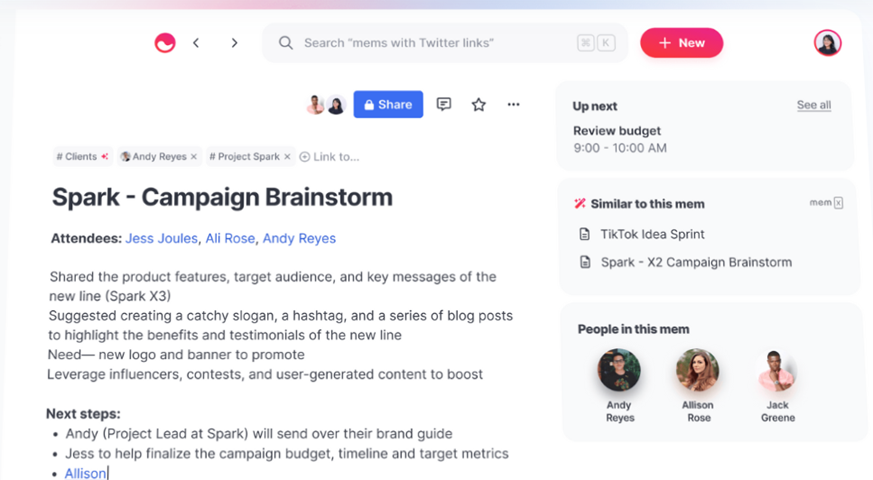
Task: Open the Share dialog
Action: pos(388,104)
